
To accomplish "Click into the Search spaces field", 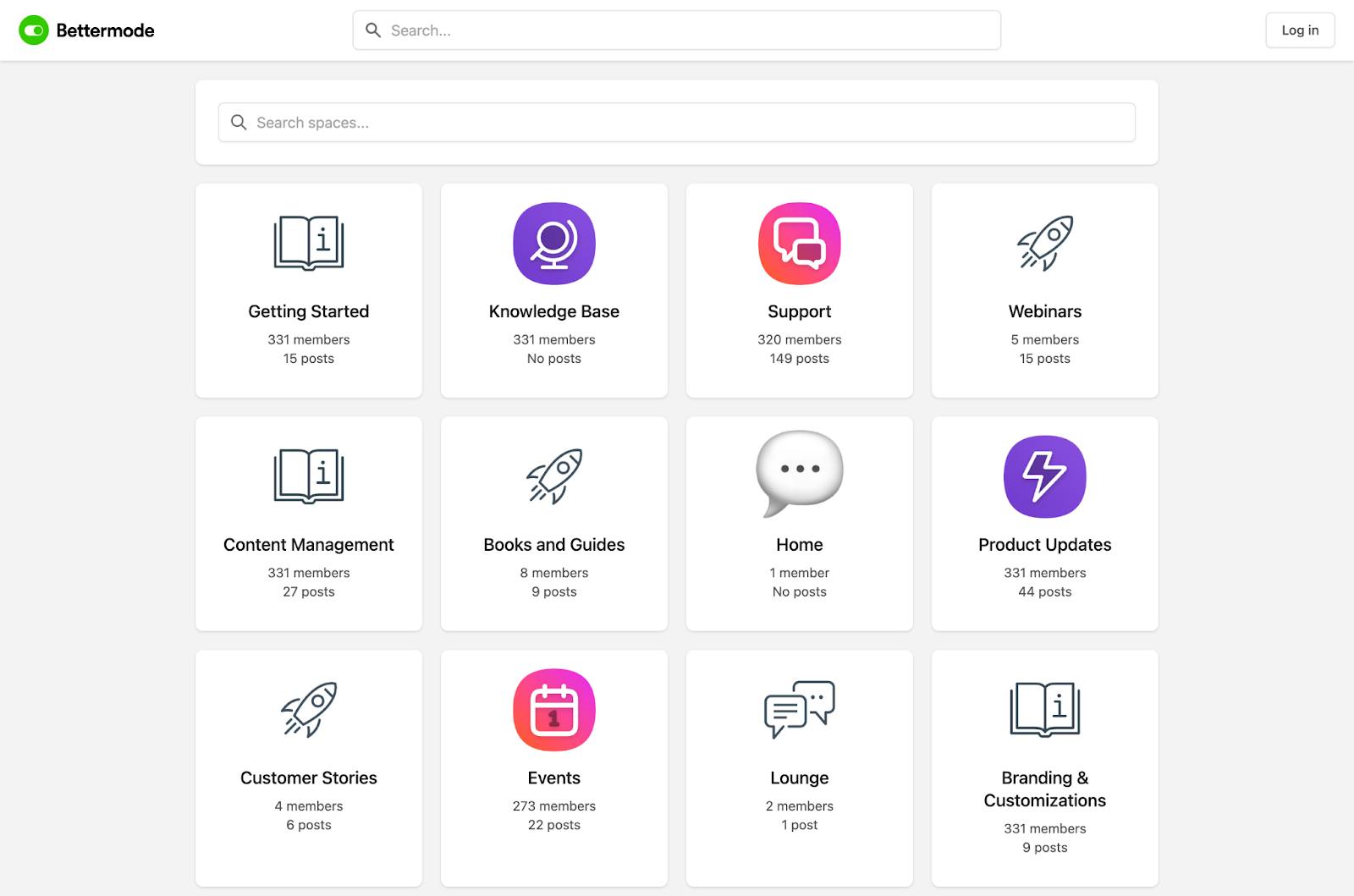I will [x=677, y=123].
